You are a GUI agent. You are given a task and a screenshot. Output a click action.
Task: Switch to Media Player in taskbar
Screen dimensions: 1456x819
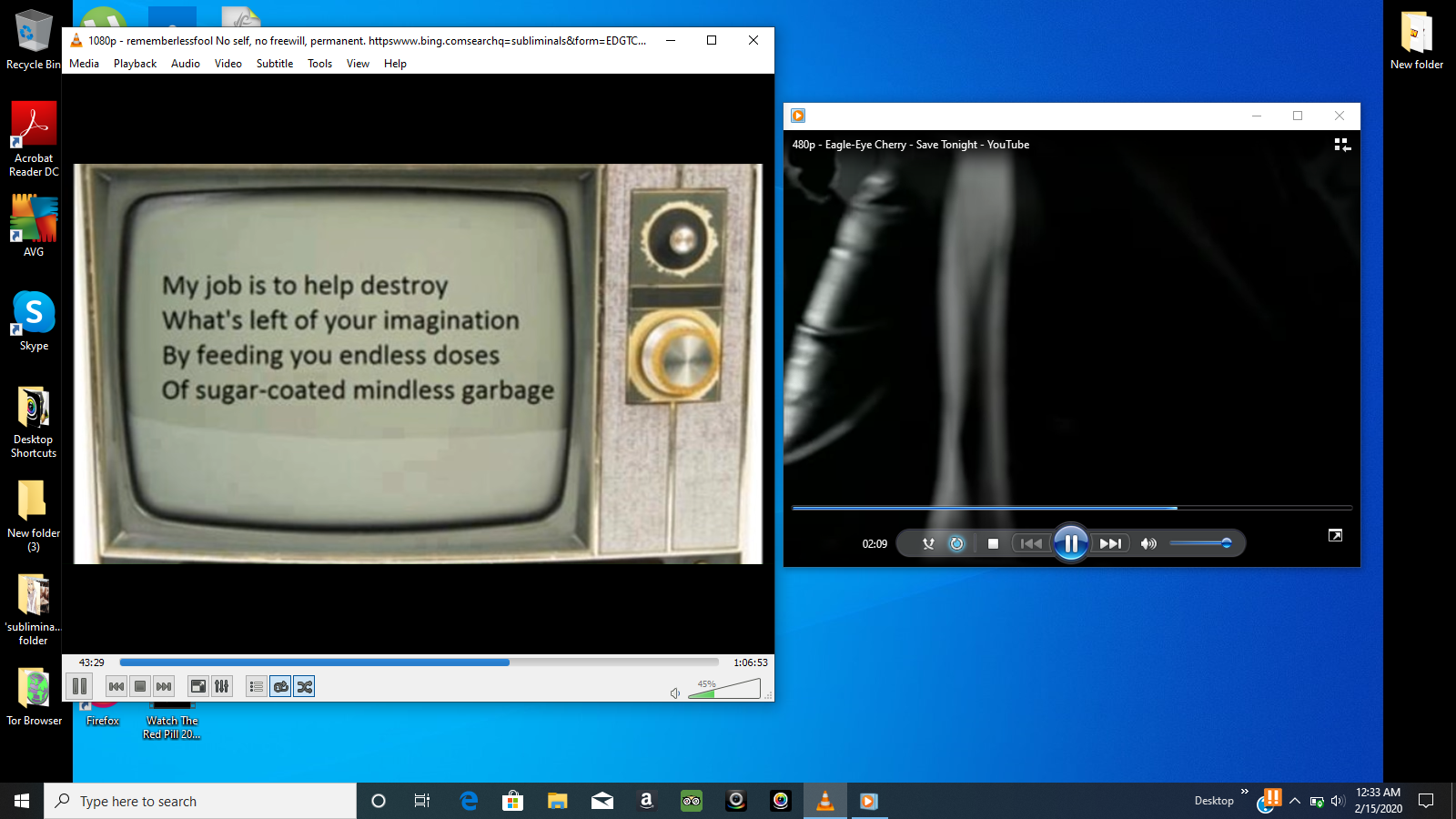click(869, 801)
